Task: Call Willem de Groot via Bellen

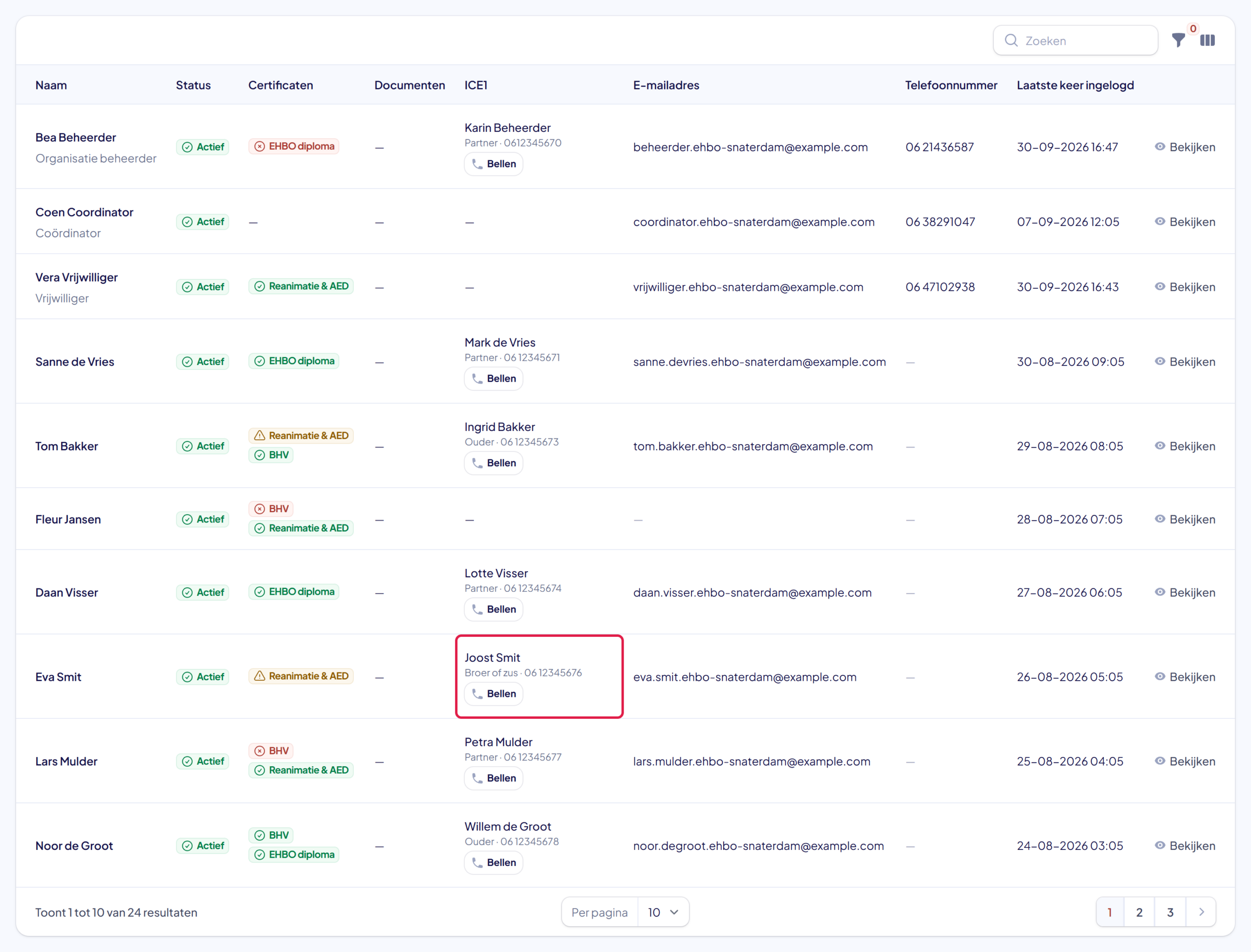Action: click(x=494, y=863)
